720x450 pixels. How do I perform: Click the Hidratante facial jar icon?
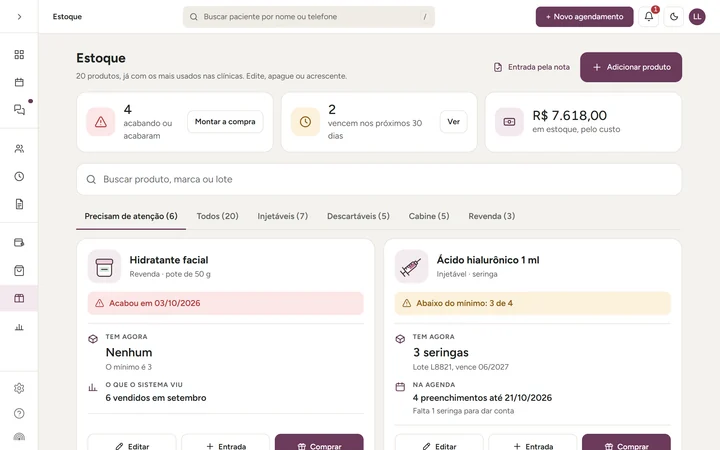[x=104, y=266]
